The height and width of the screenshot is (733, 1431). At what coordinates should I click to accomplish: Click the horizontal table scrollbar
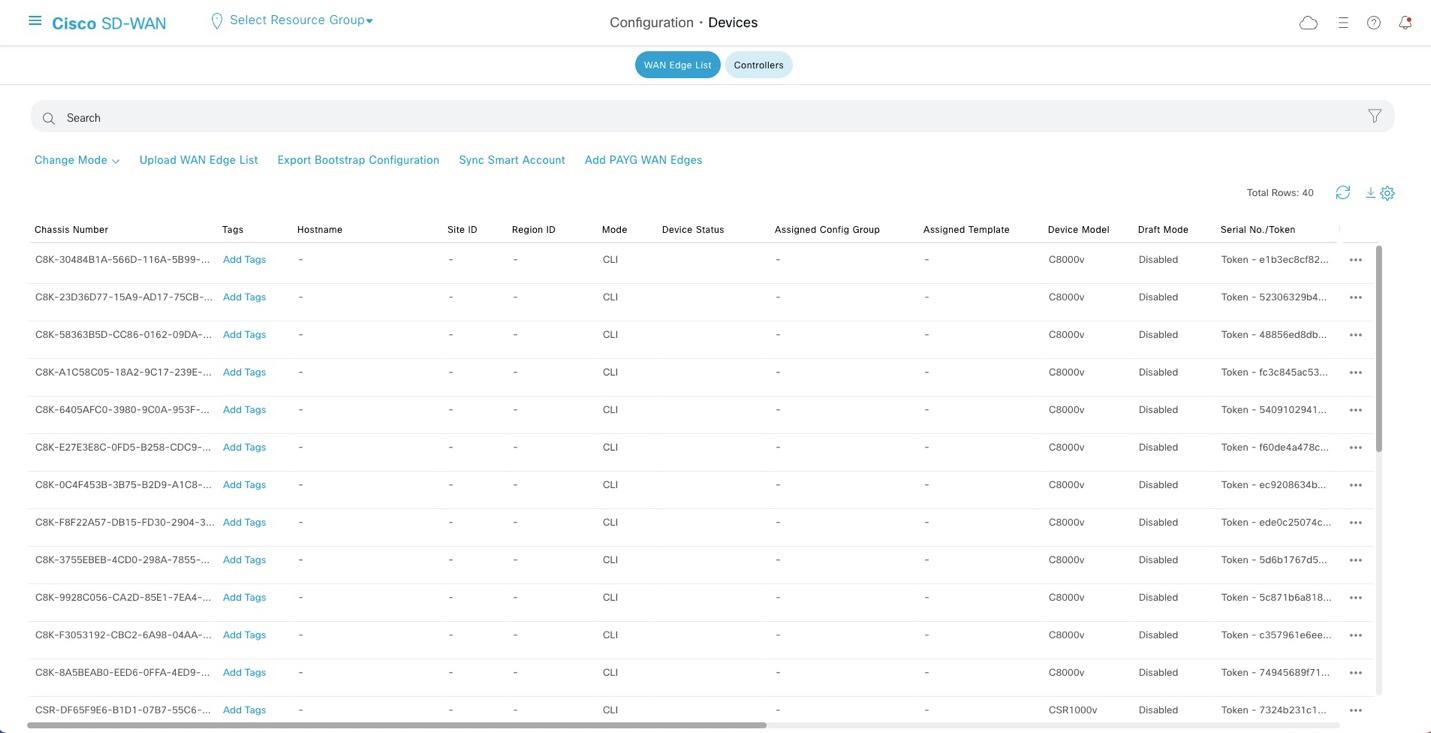[396, 725]
